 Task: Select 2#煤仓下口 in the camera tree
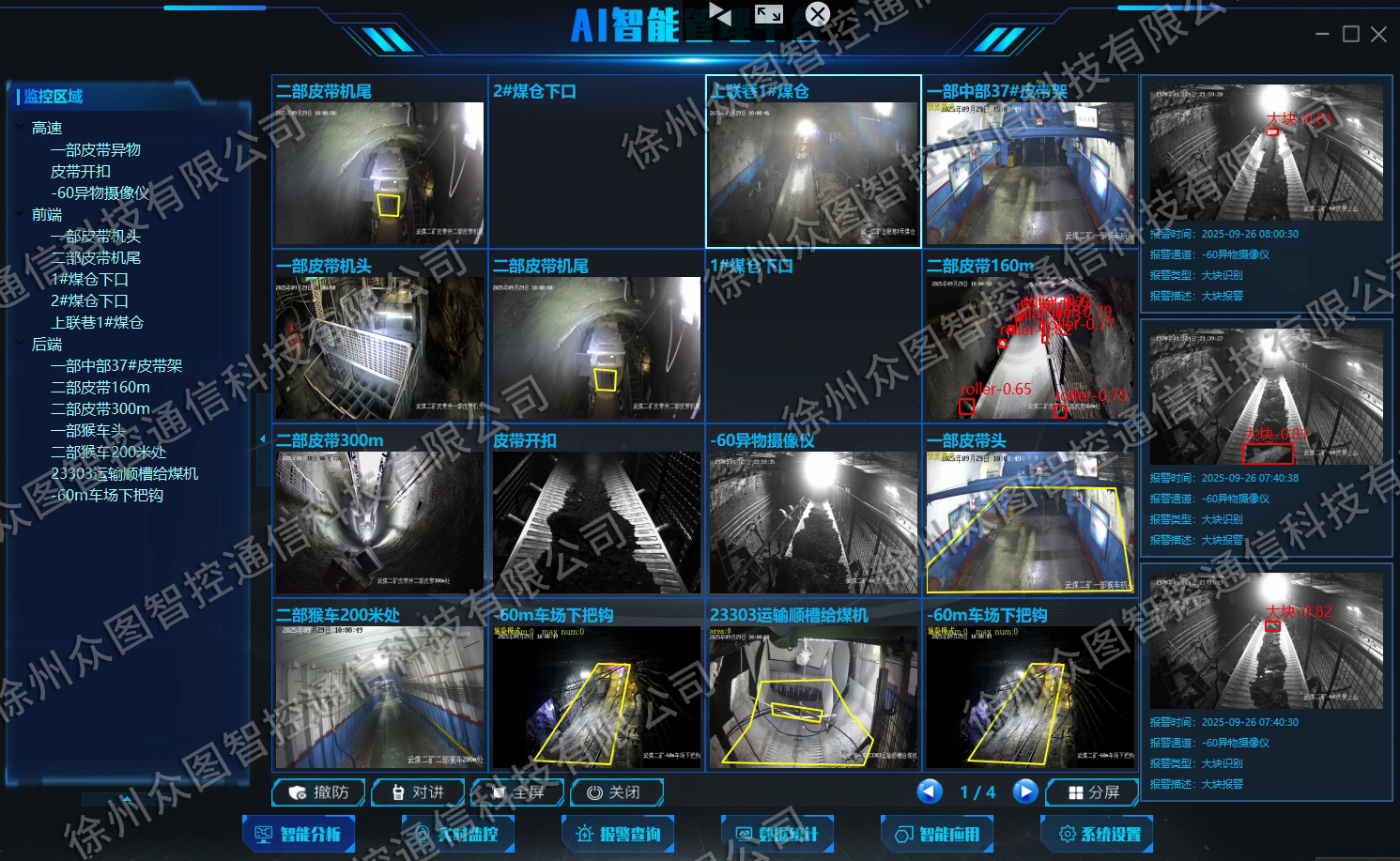click(x=89, y=300)
